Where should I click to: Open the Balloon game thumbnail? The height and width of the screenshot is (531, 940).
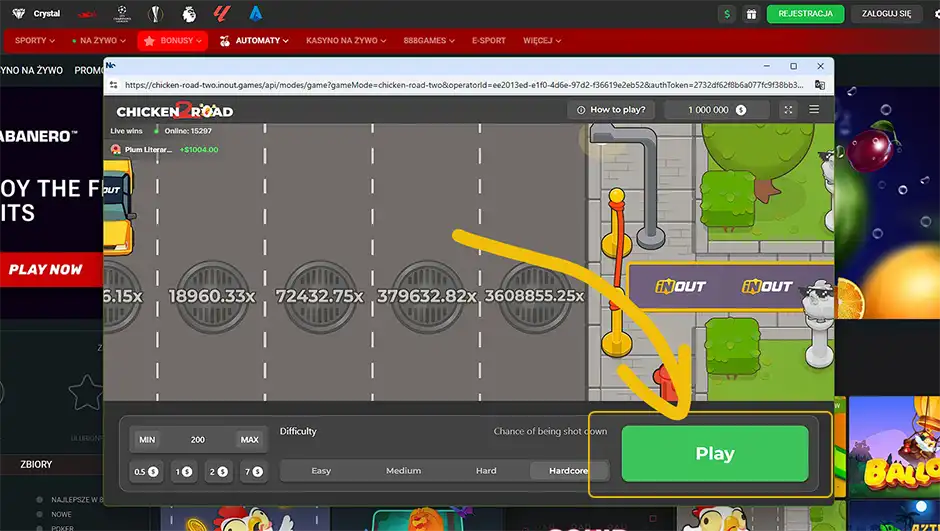[894, 446]
